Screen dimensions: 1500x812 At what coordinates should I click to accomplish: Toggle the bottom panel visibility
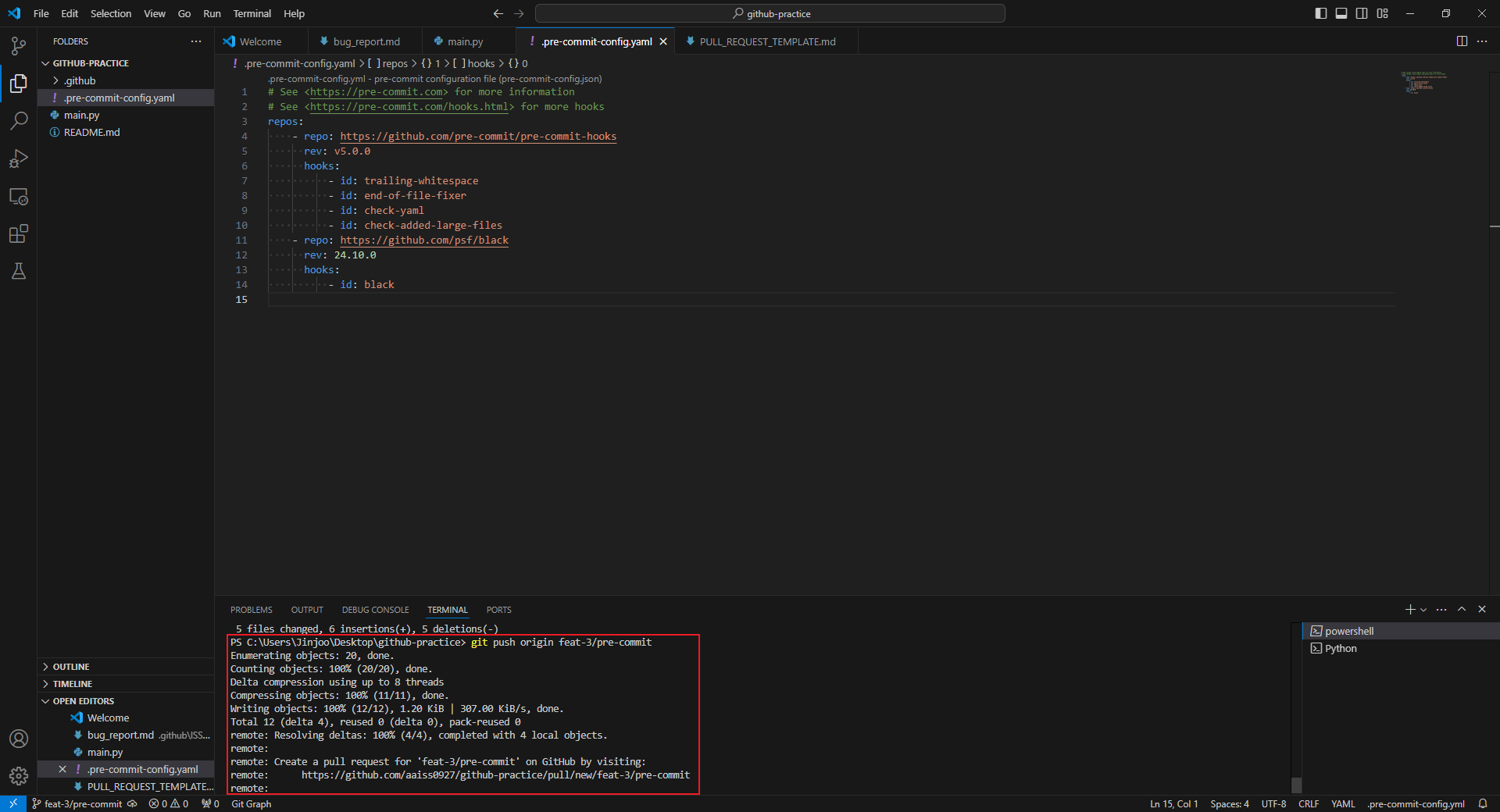pos(1341,13)
